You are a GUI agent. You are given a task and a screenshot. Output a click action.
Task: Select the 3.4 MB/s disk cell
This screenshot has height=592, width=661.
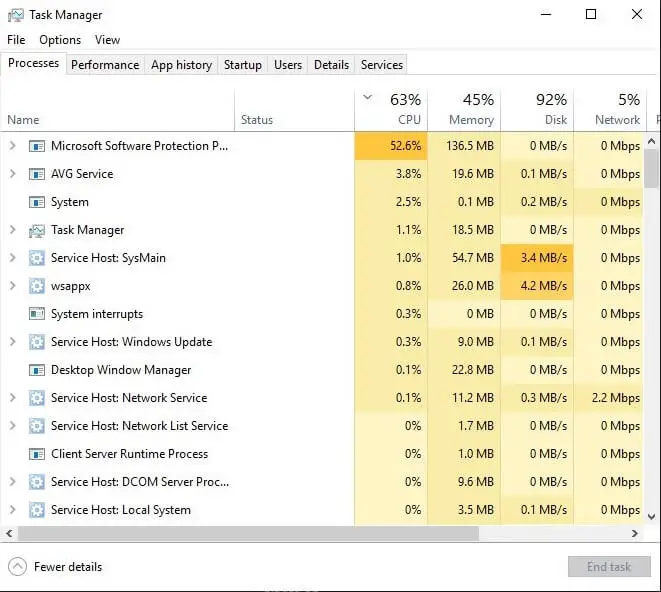click(537, 258)
